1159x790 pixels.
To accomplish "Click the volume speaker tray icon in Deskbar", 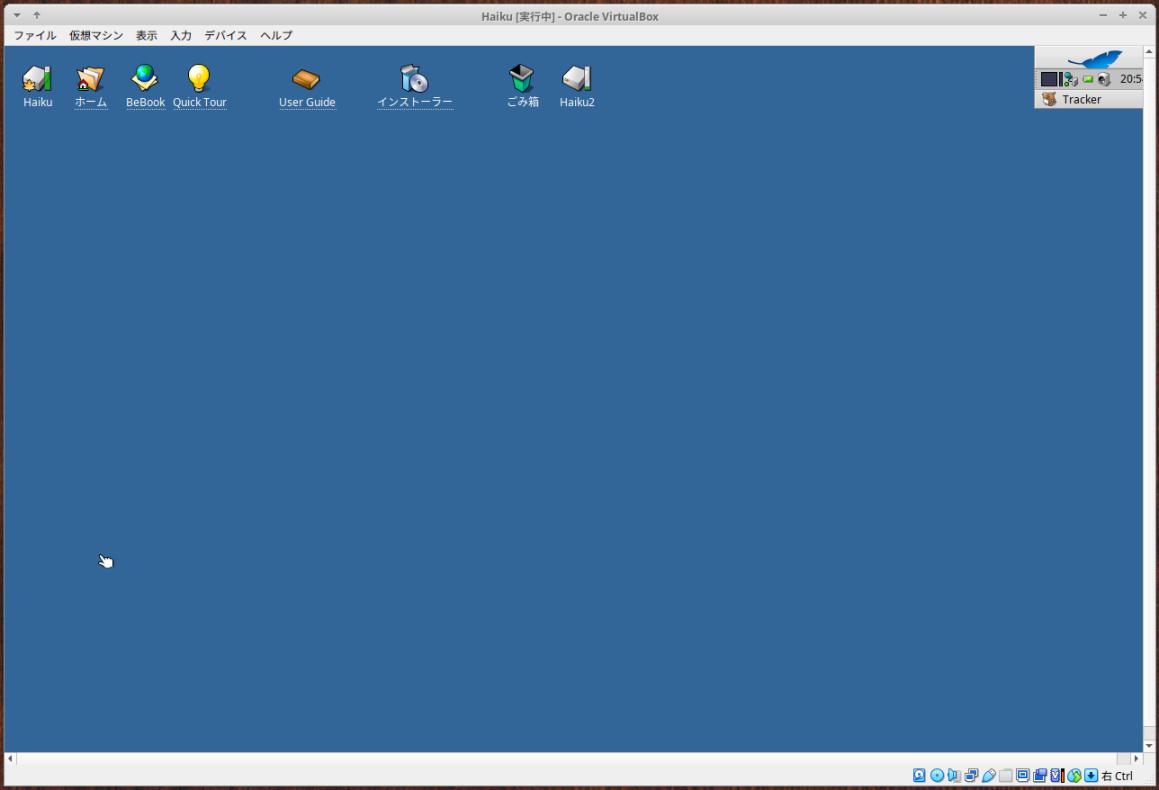I will (x=1104, y=79).
